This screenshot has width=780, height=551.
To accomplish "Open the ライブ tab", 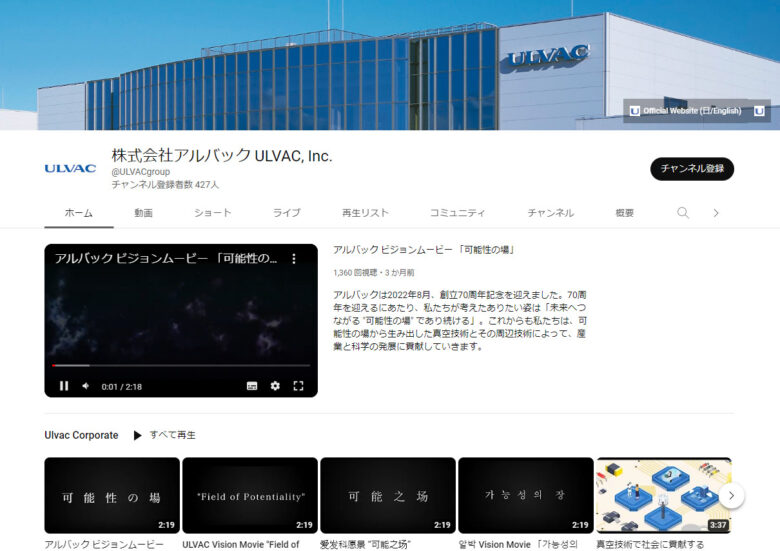I will (x=287, y=213).
